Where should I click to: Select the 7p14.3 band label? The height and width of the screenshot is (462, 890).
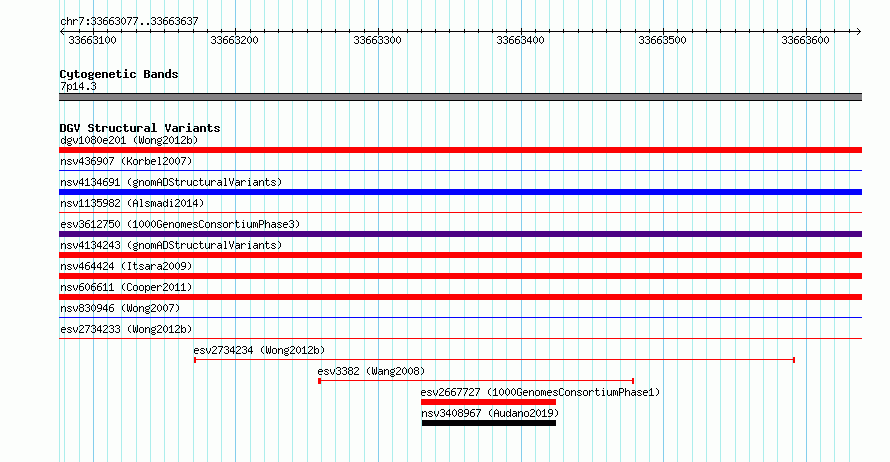78,86
